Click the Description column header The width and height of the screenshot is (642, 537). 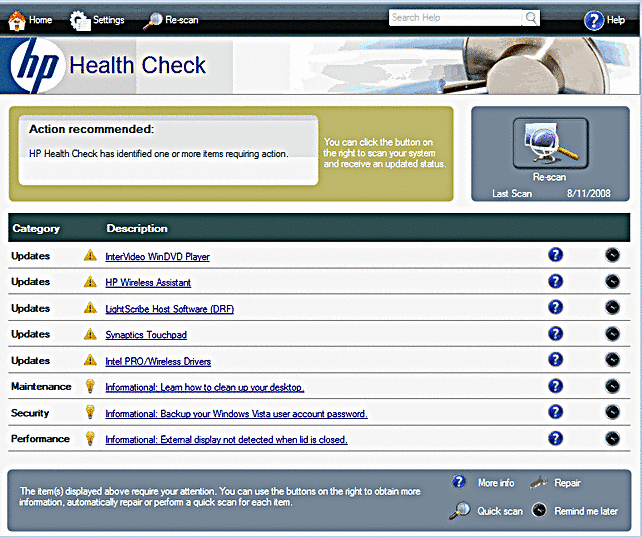coord(137,228)
